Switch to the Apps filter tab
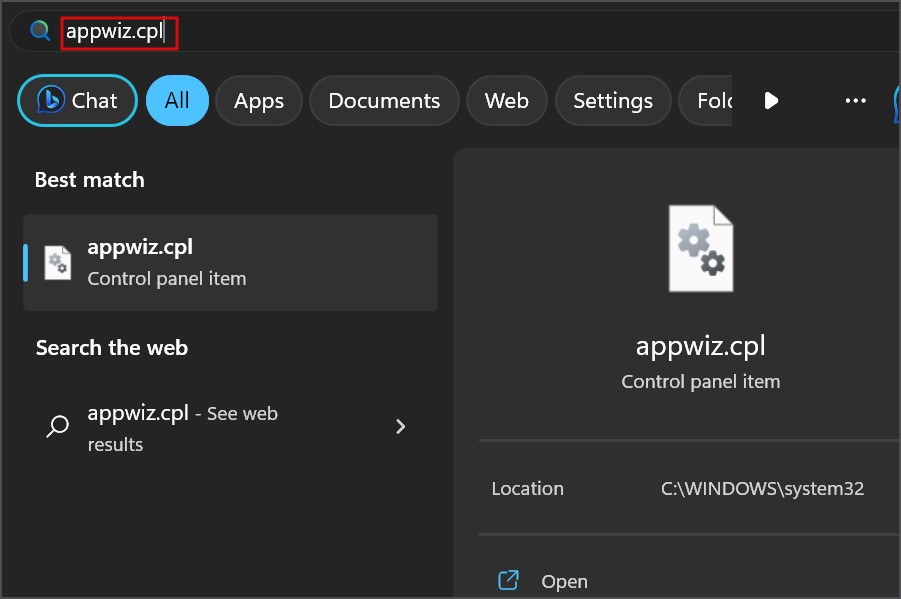Screen dimensions: 901x599 pos(259,101)
